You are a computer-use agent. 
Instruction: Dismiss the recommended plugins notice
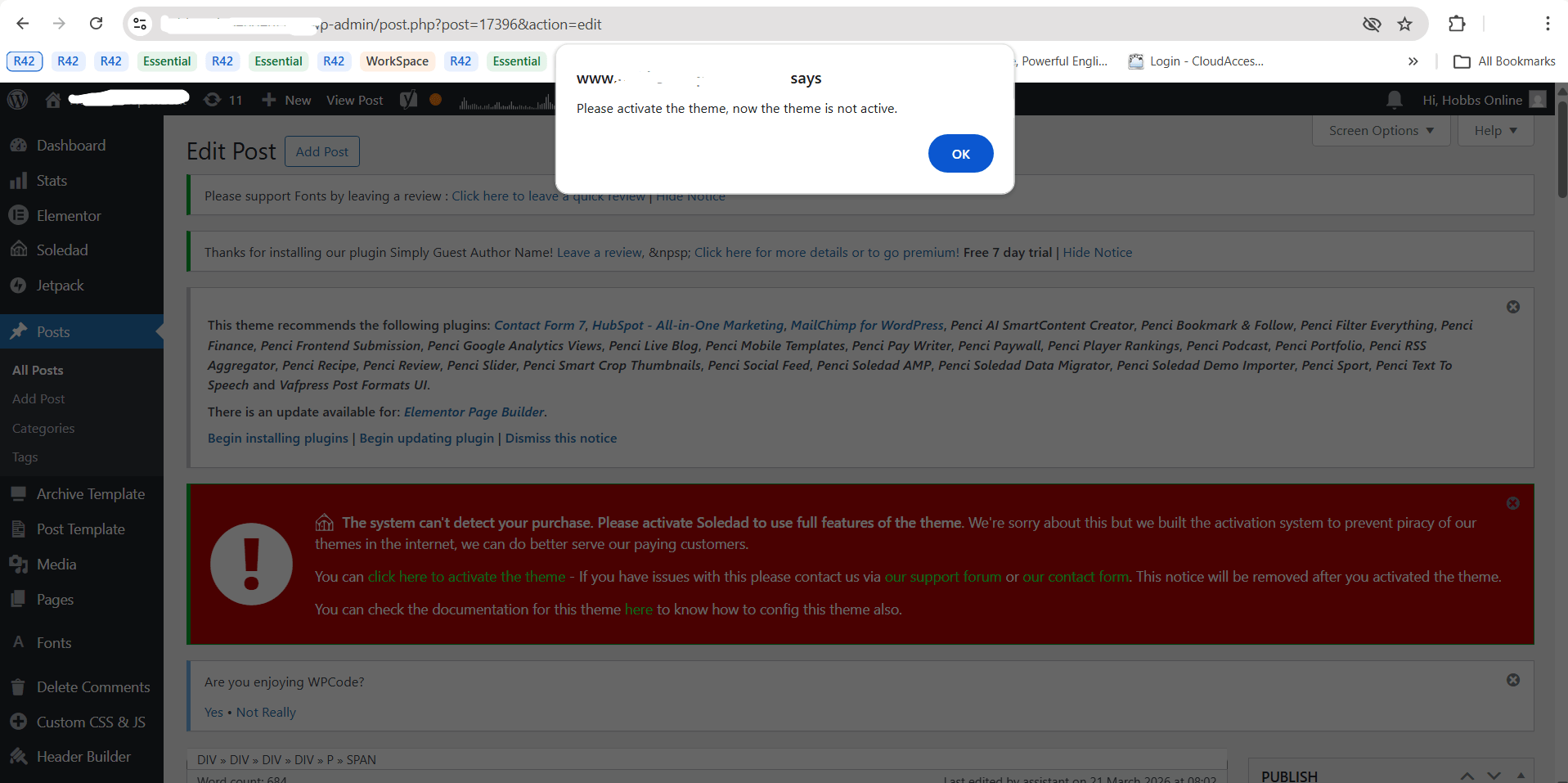(1512, 307)
